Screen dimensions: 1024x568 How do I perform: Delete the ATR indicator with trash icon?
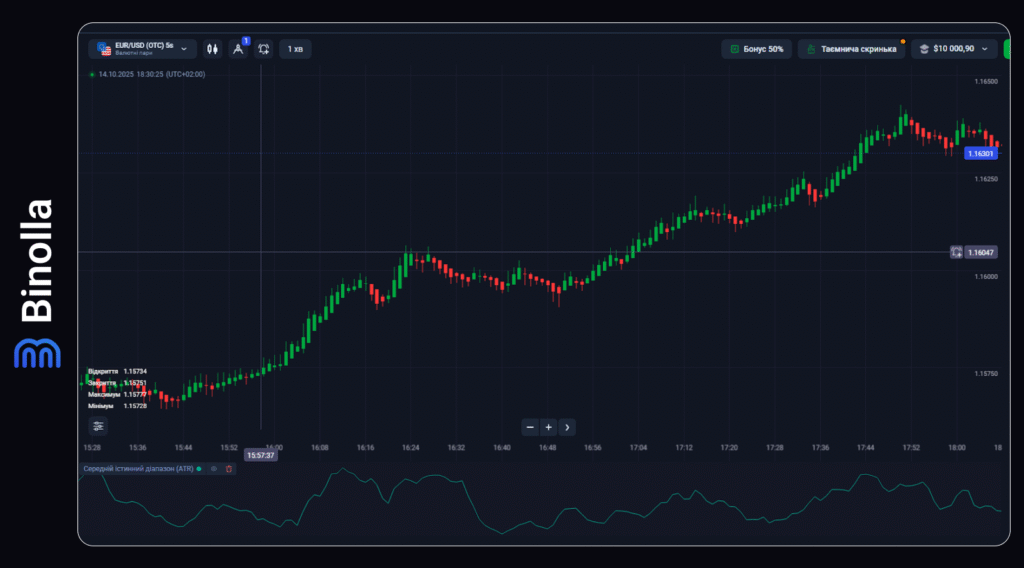tap(228, 468)
